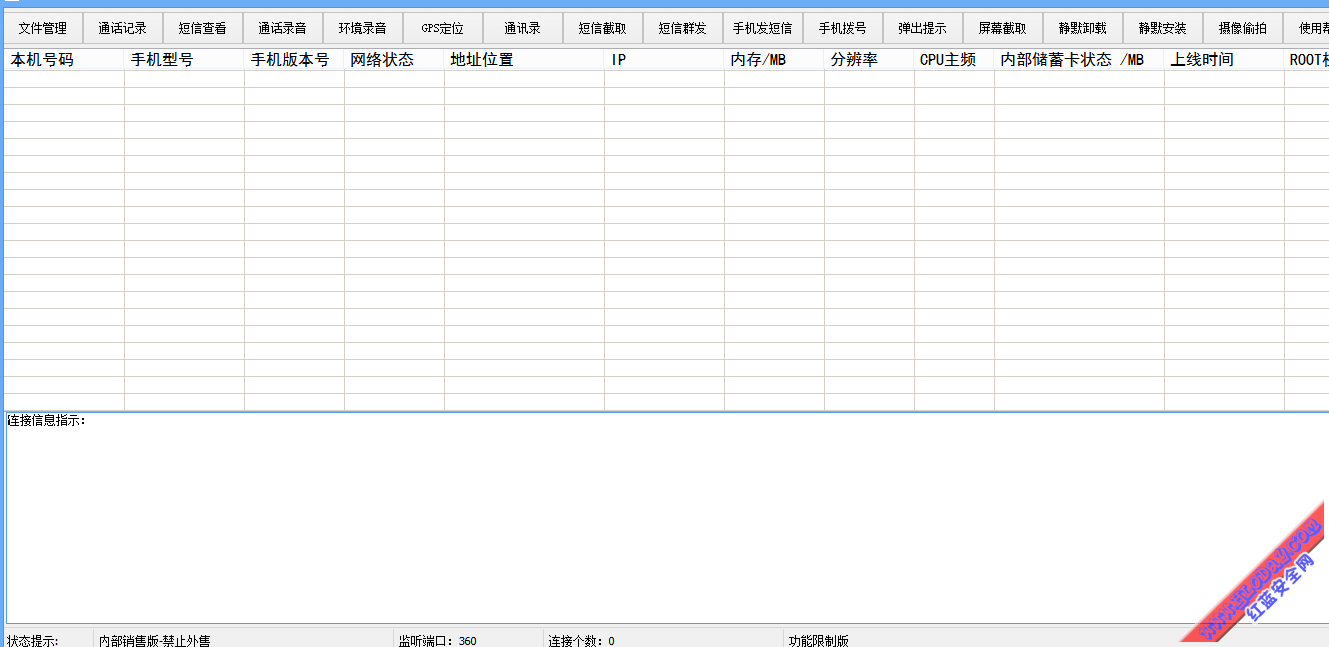Screen dimensions: 1329x647
Task: Open 通话记录 from the toolbar
Action: click(123, 28)
